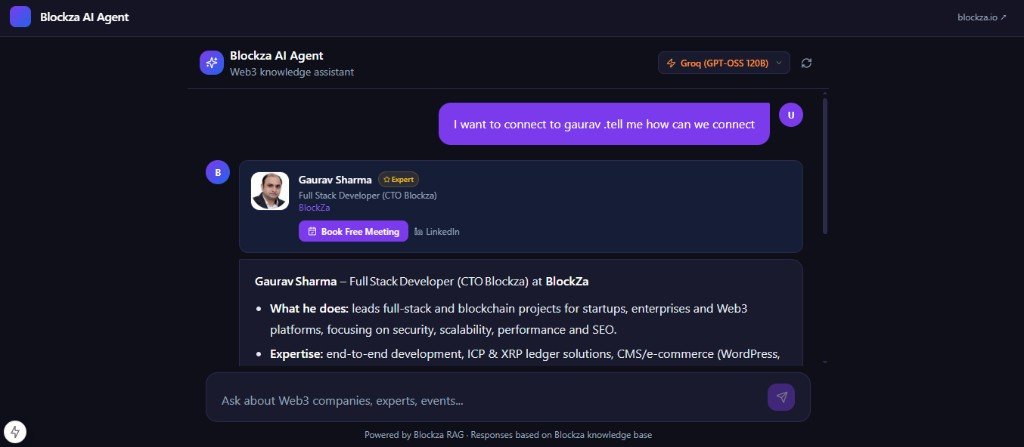The image size is (1024, 447).
Task: Click the "Blockza AI Agent" title in top header
Action: 84,17
